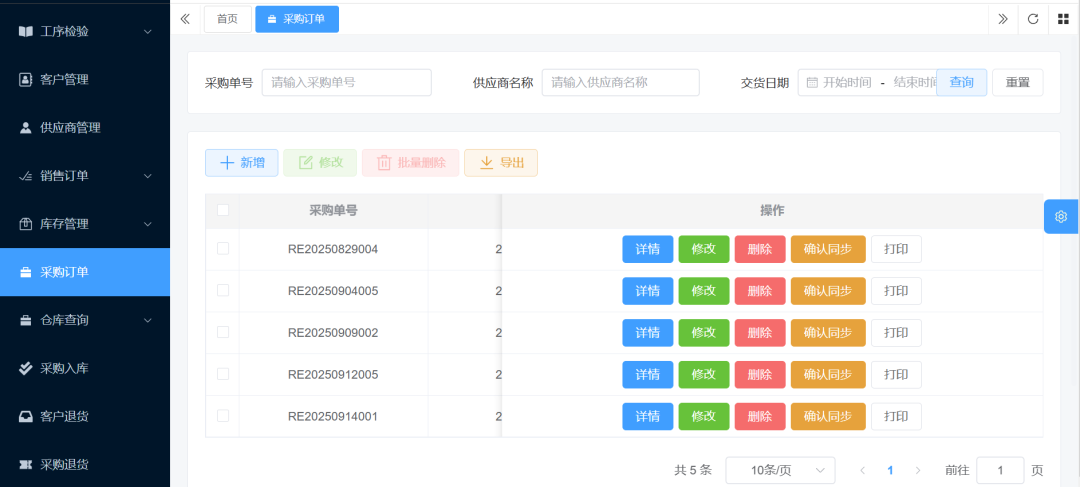Screen dimensions: 1080x487
Task: Switch to the 首页 tab
Action: coord(227,19)
